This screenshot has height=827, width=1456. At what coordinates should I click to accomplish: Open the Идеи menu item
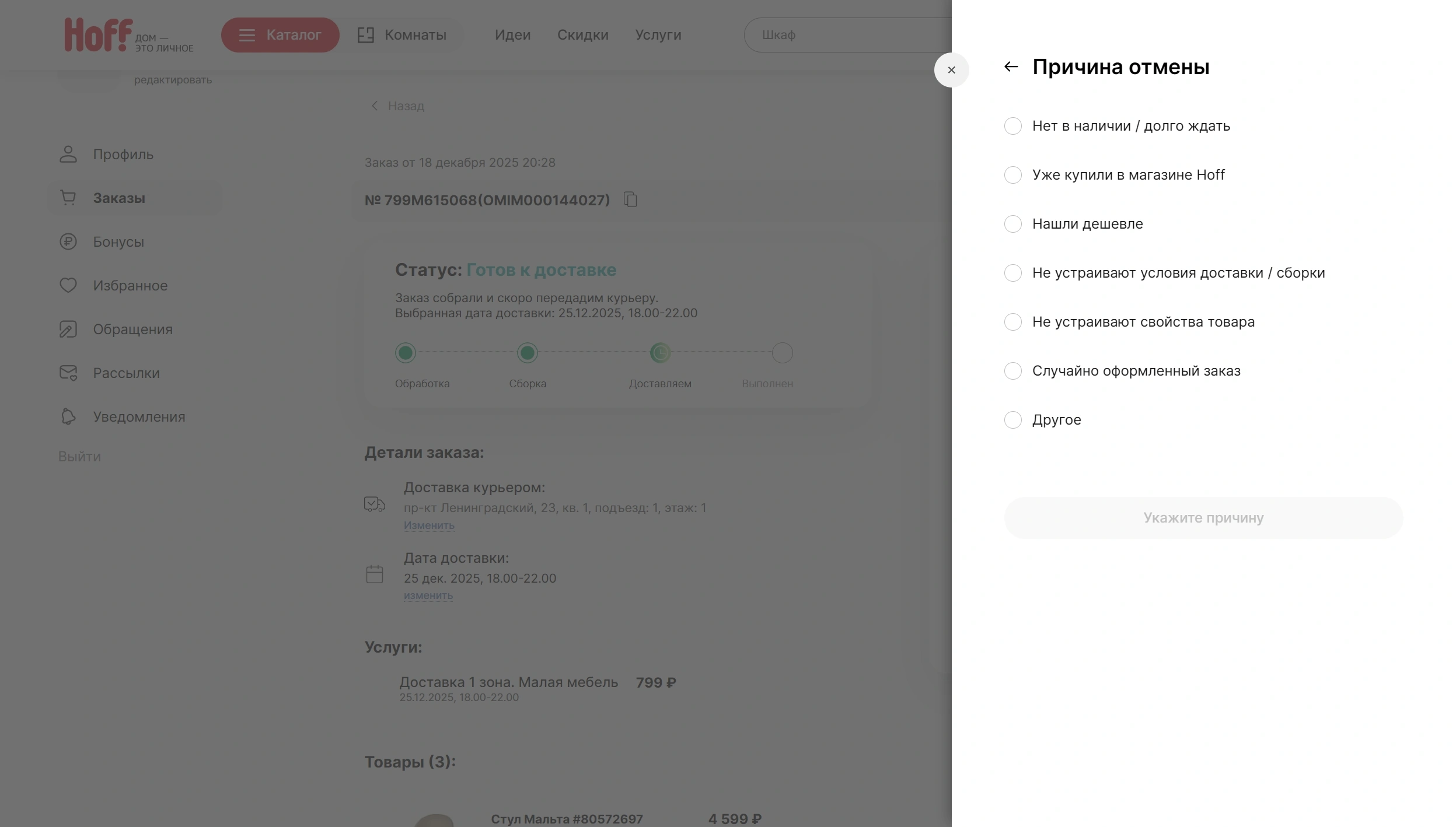click(512, 35)
